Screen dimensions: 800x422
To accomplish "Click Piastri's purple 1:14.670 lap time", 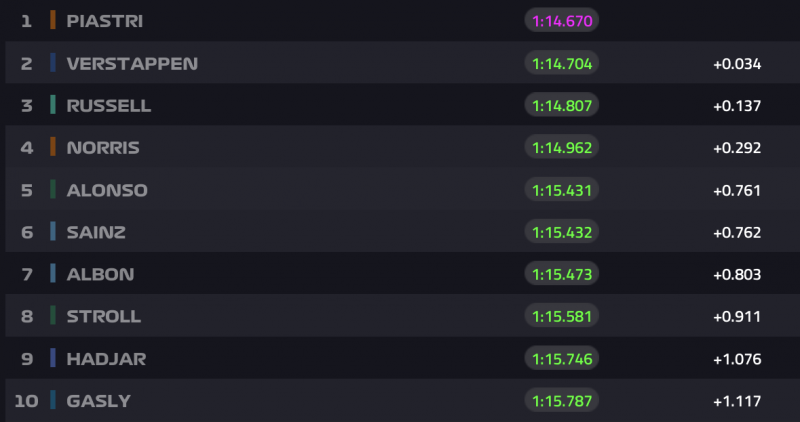I will pyautogui.click(x=561, y=20).
